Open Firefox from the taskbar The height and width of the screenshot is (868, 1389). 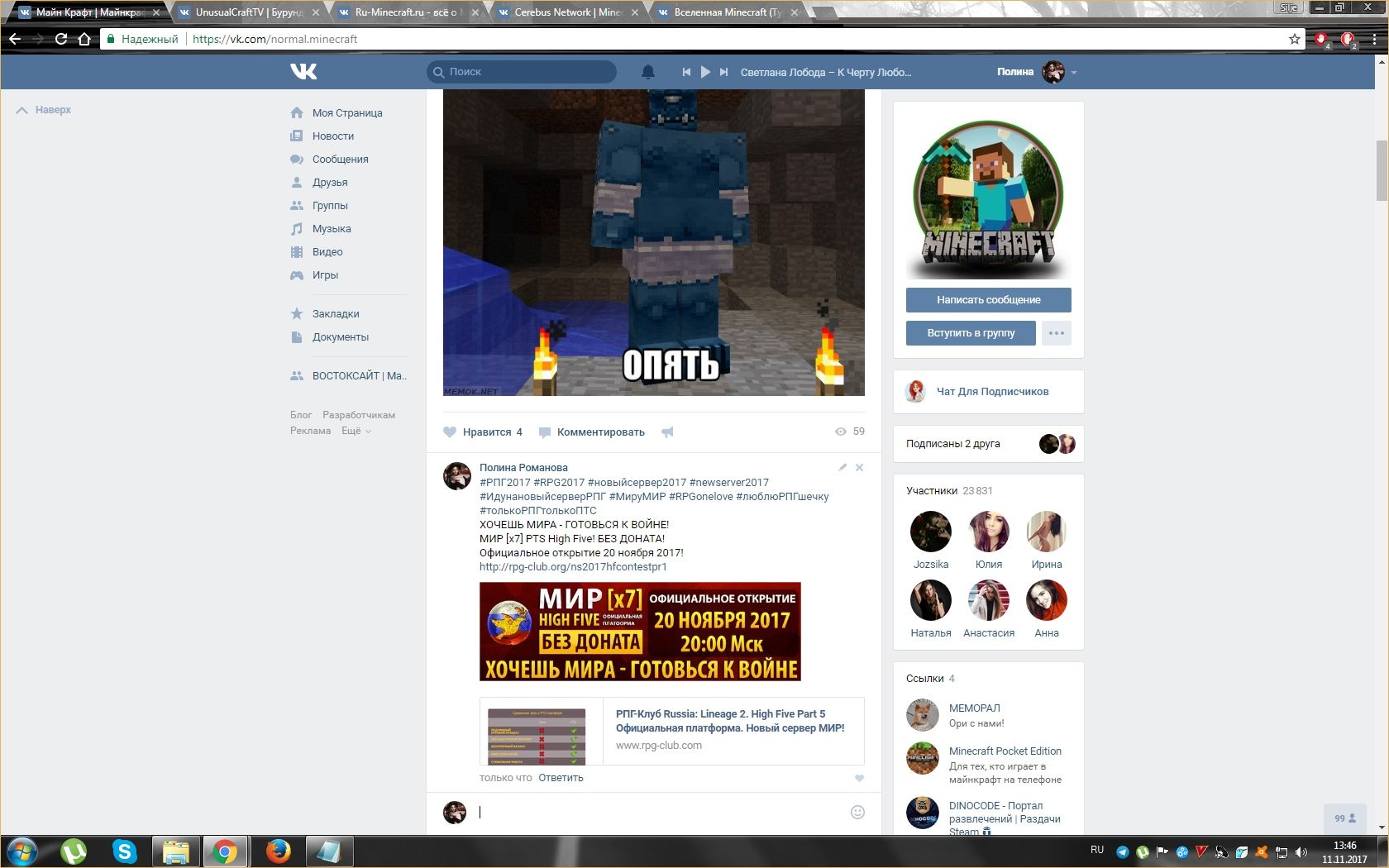click(x=278, y=851)
